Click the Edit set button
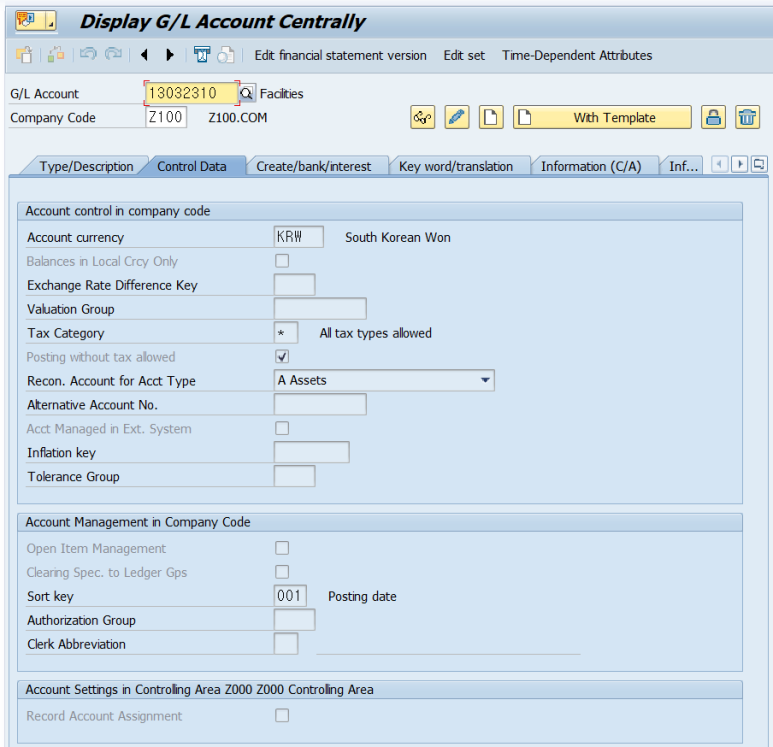 coord(464,55)
